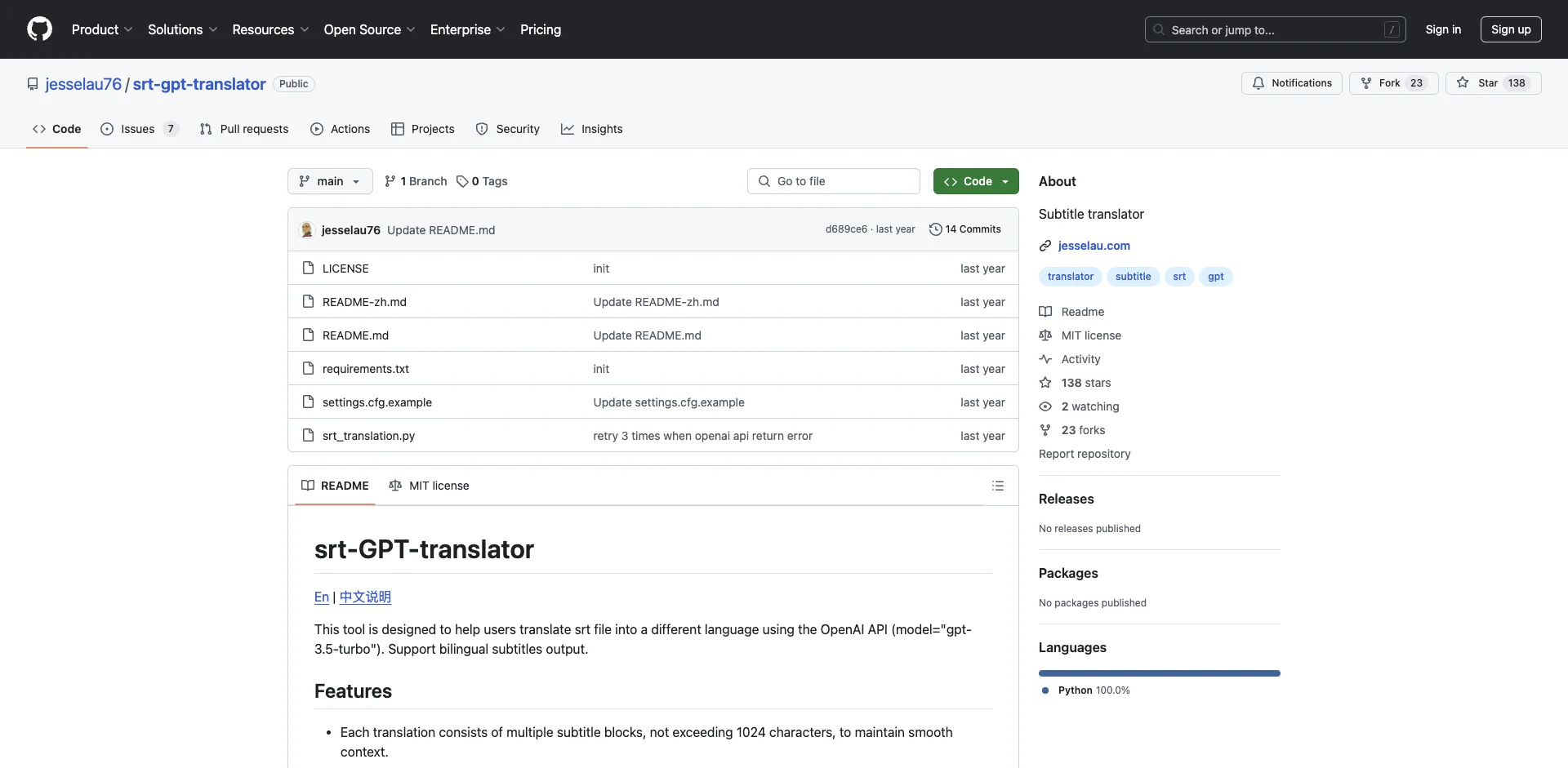View the 1 Branch list
Image resolution: width=1568 pixels, height=768 pixels.
click(x=416, y=181)
